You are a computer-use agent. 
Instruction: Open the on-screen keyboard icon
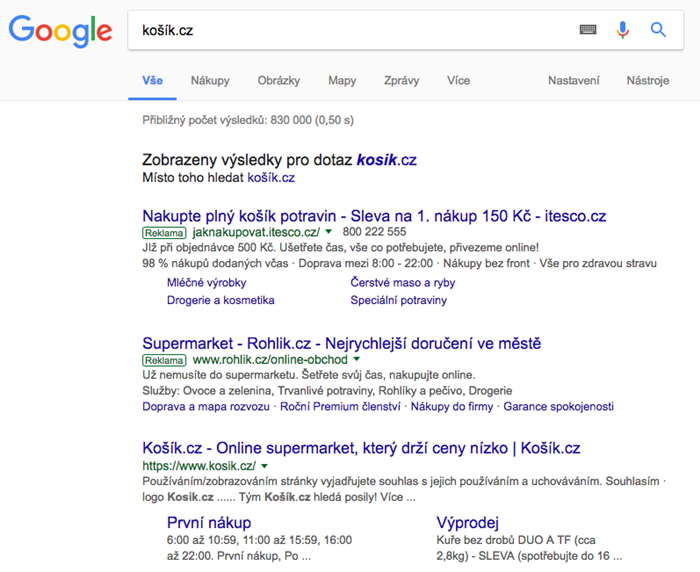click(x=588, y=31)
